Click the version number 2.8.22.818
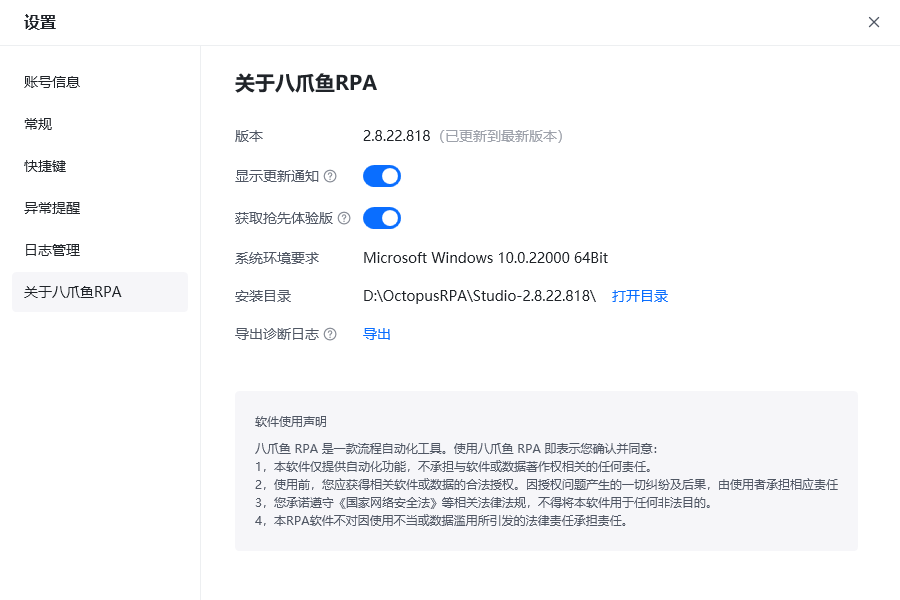This screenshot has width=900, height=600. (x=397, y=136)
